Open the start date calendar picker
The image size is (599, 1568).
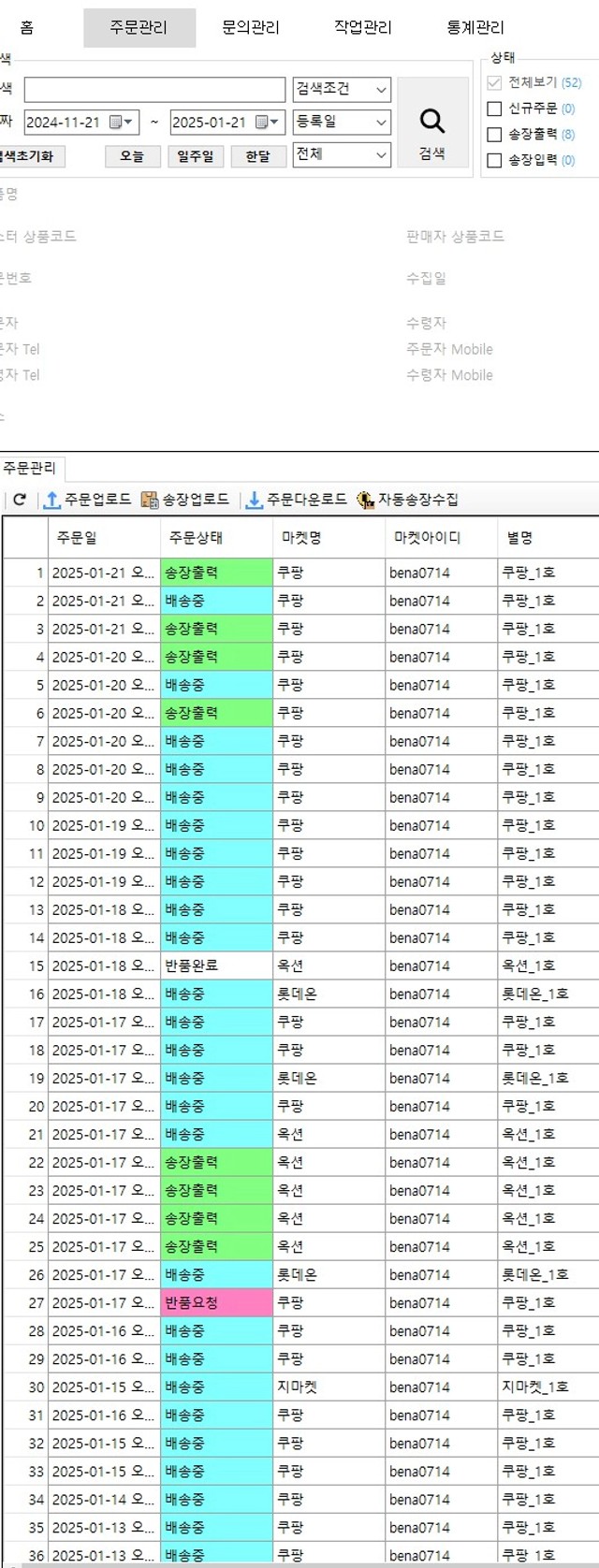pyautogui.click(x=116, y=123)
